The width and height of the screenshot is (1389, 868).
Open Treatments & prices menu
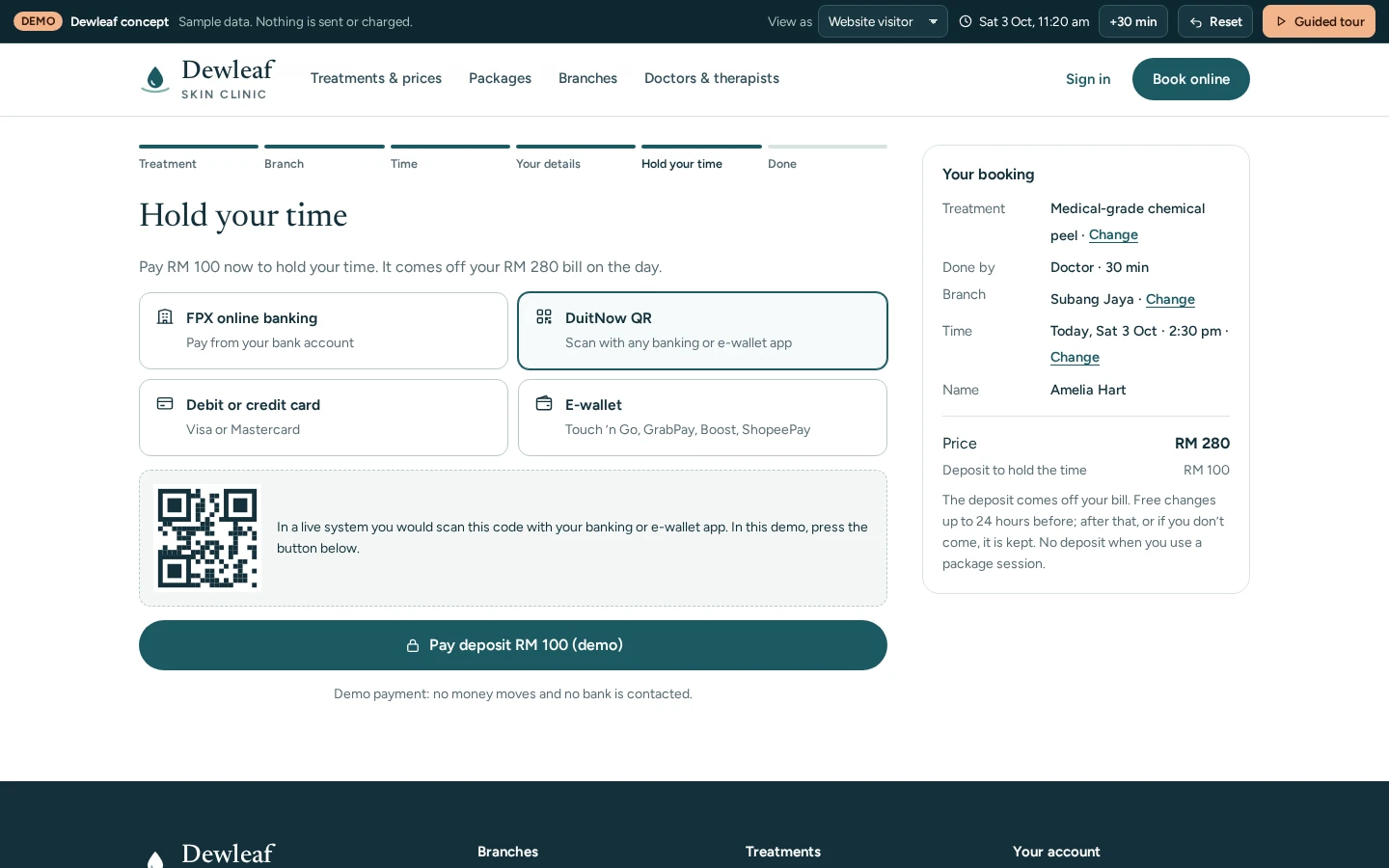tap(376, 78)
